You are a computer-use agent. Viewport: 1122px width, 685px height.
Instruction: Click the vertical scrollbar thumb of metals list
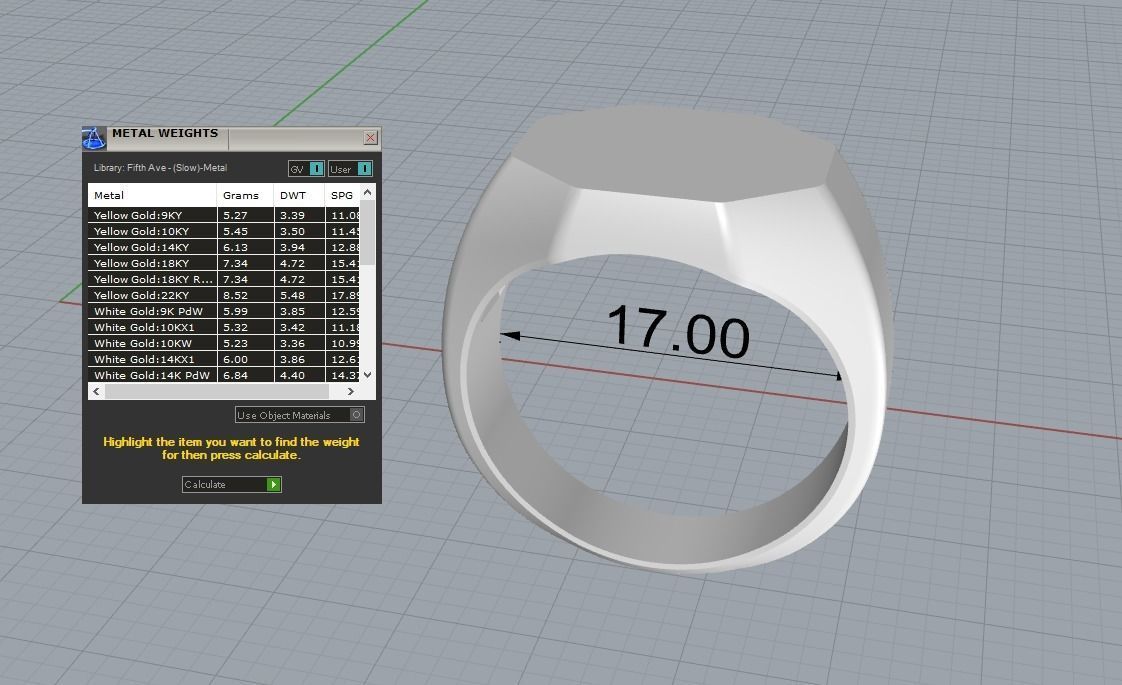pyautogui.click(x=367, y=233)
